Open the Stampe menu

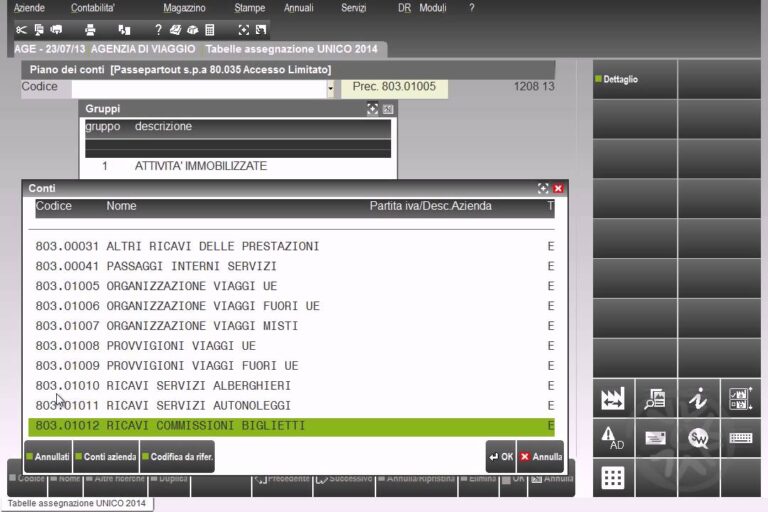click(x=249, y=8)
